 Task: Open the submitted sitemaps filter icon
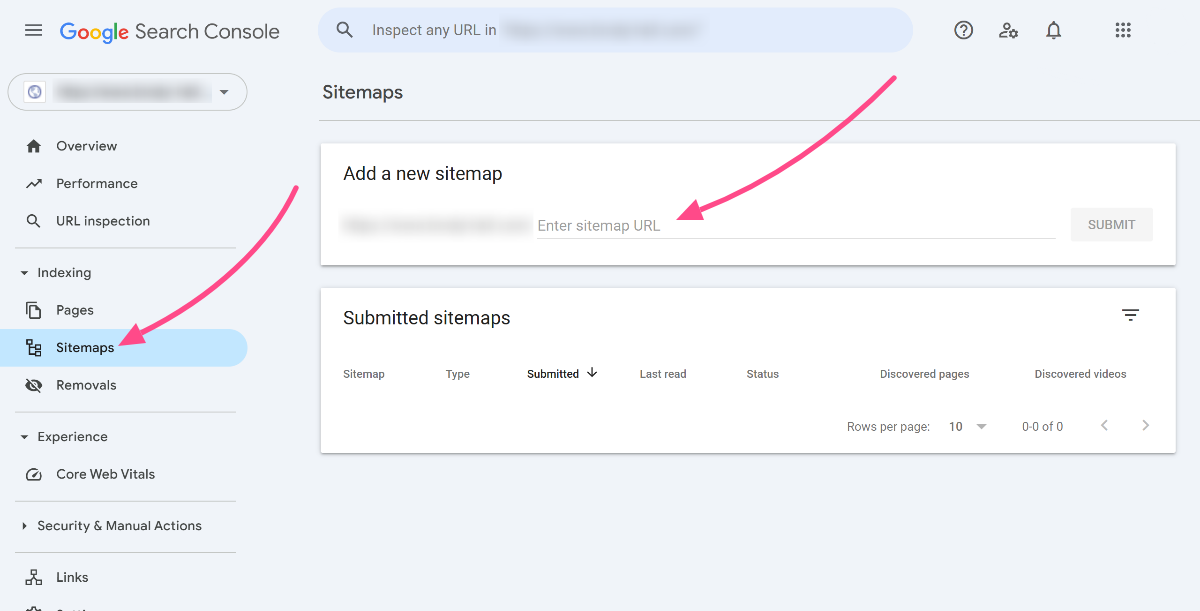tap(1130, 315)
